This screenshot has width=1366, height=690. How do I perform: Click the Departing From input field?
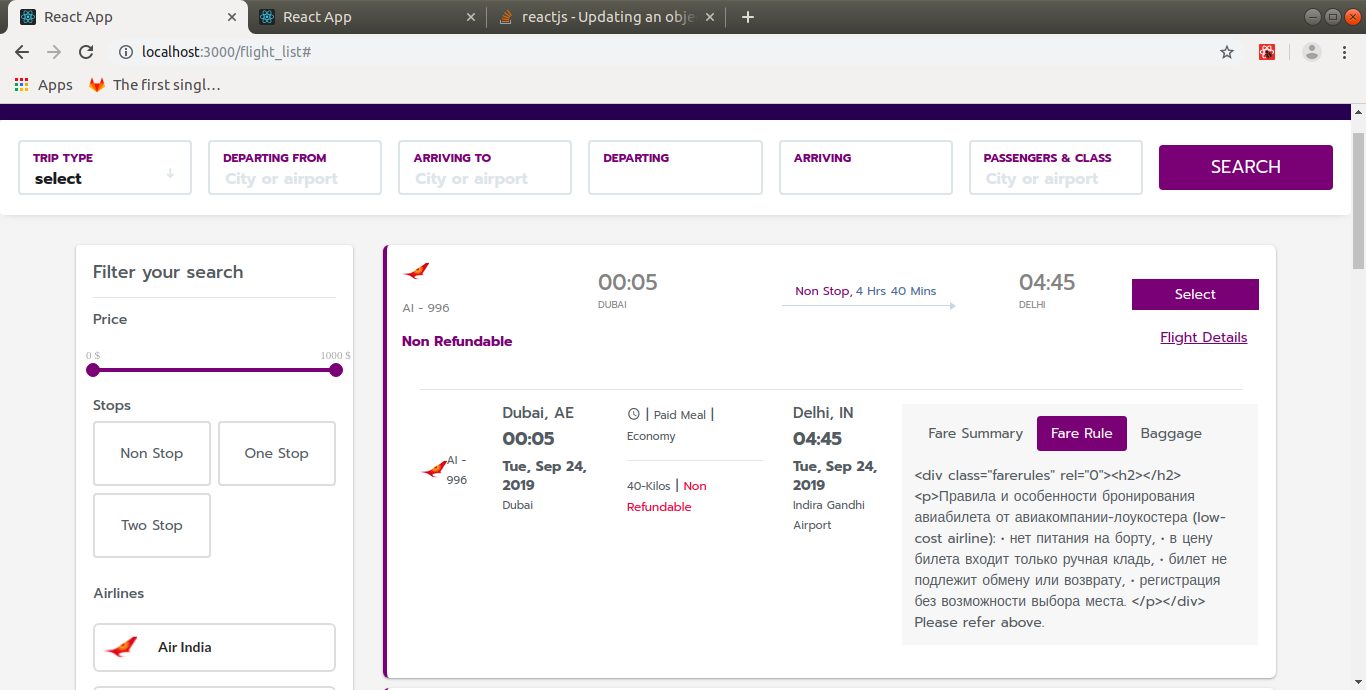tap(294, 178)
